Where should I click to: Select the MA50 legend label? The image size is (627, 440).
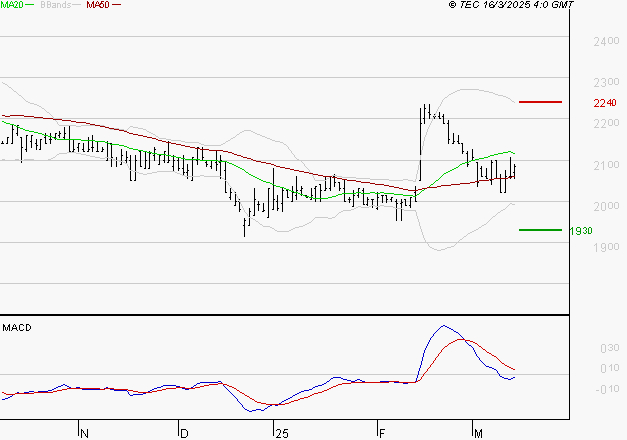pyautogui.click(x=97, y=6)
